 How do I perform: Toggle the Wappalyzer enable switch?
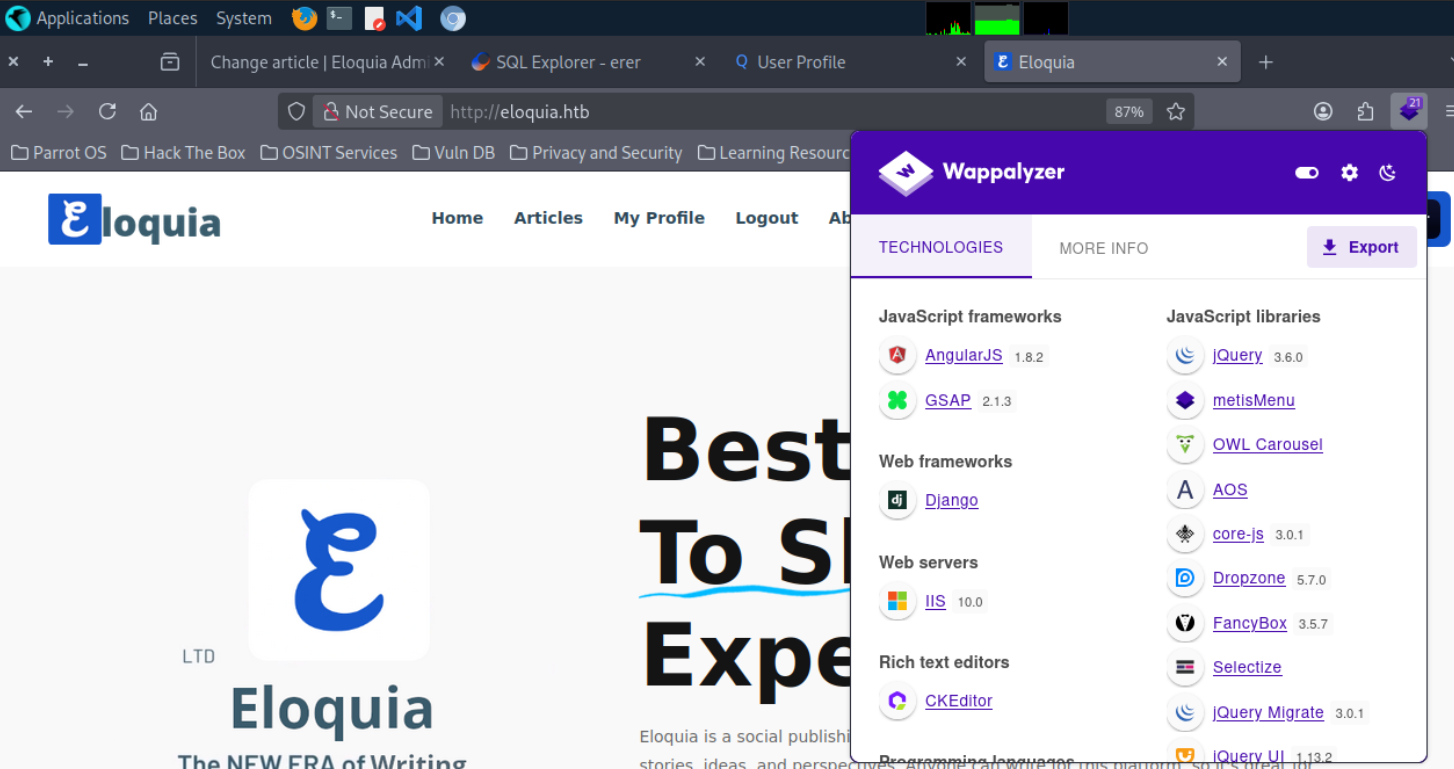(x=1306, y=173)
